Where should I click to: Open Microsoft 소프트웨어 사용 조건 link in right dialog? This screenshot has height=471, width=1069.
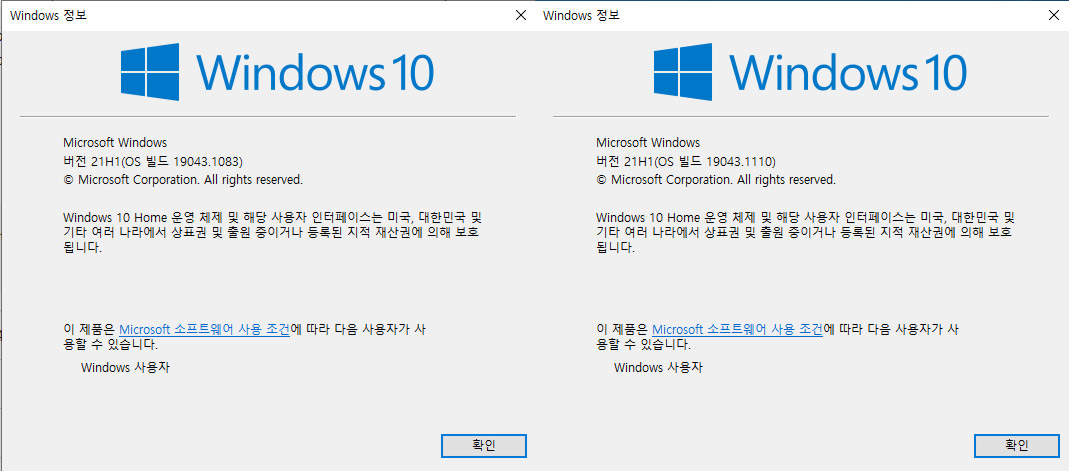tap(738, 329)
